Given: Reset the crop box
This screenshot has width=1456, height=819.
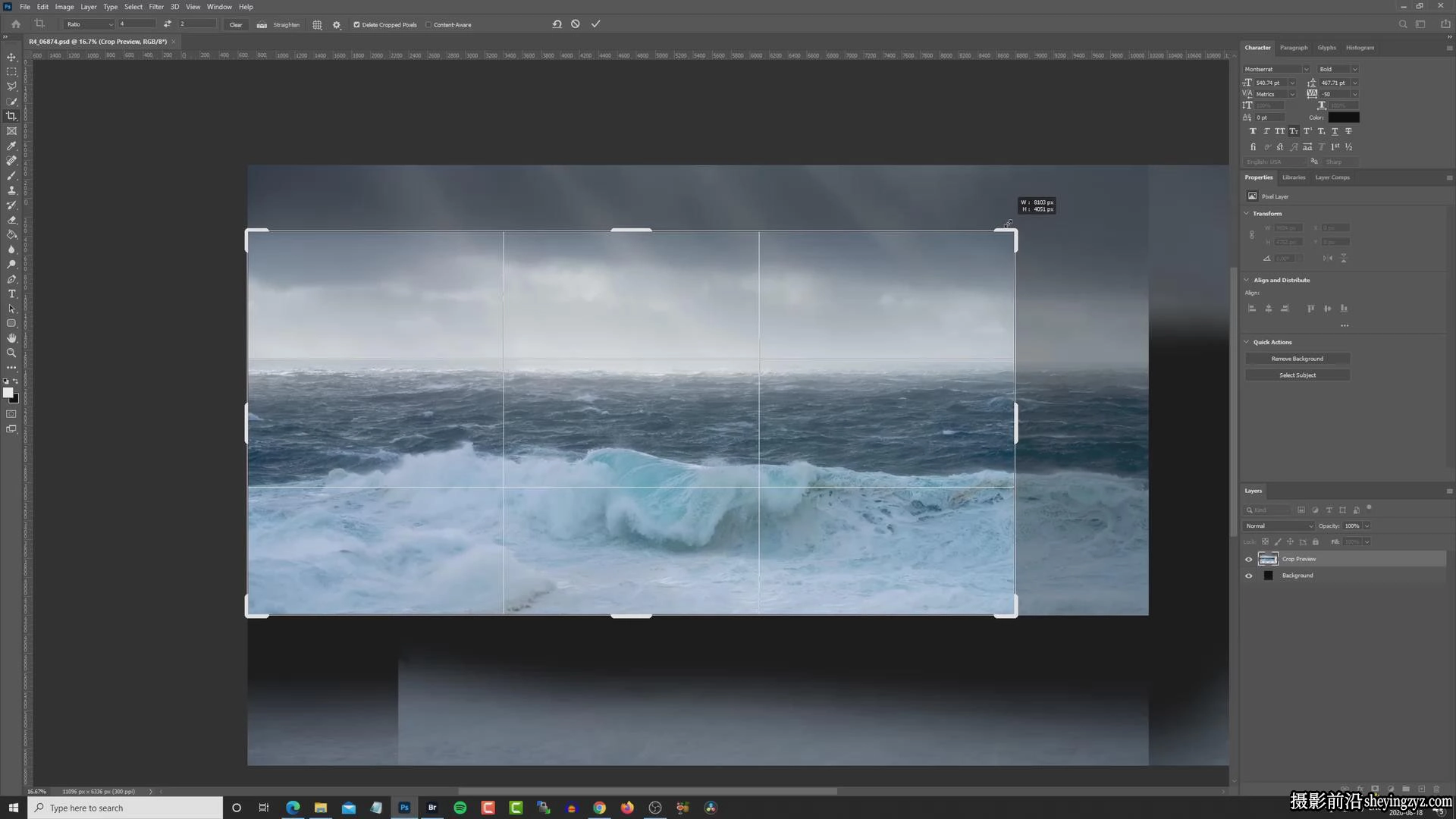Looking at the screenshot, I should pyautogui.click(x=557, y=24).
